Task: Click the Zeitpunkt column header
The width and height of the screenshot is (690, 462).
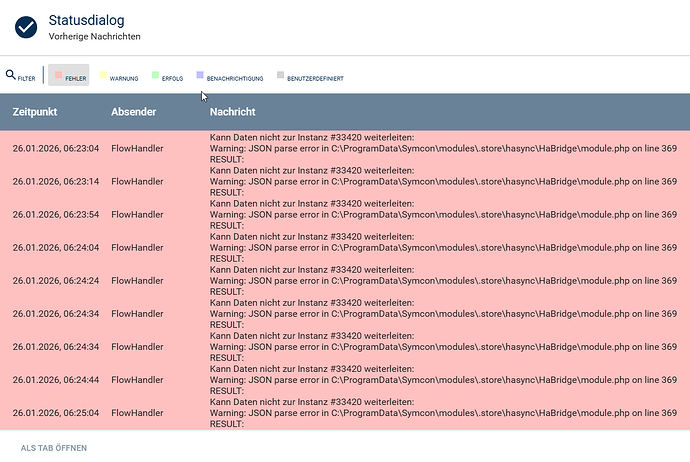Action: click(35, 112)
